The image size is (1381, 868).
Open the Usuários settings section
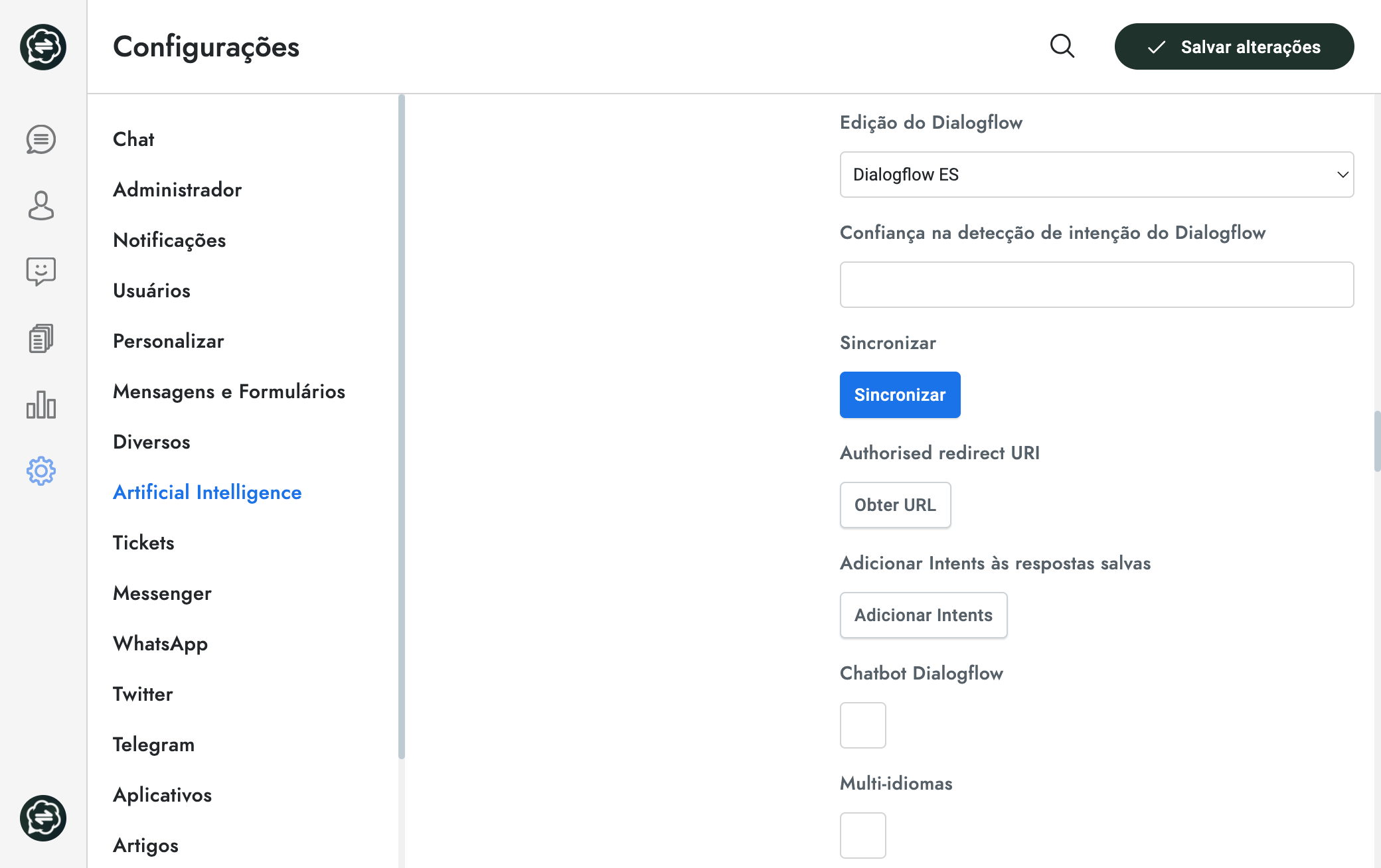coord(151,291)
